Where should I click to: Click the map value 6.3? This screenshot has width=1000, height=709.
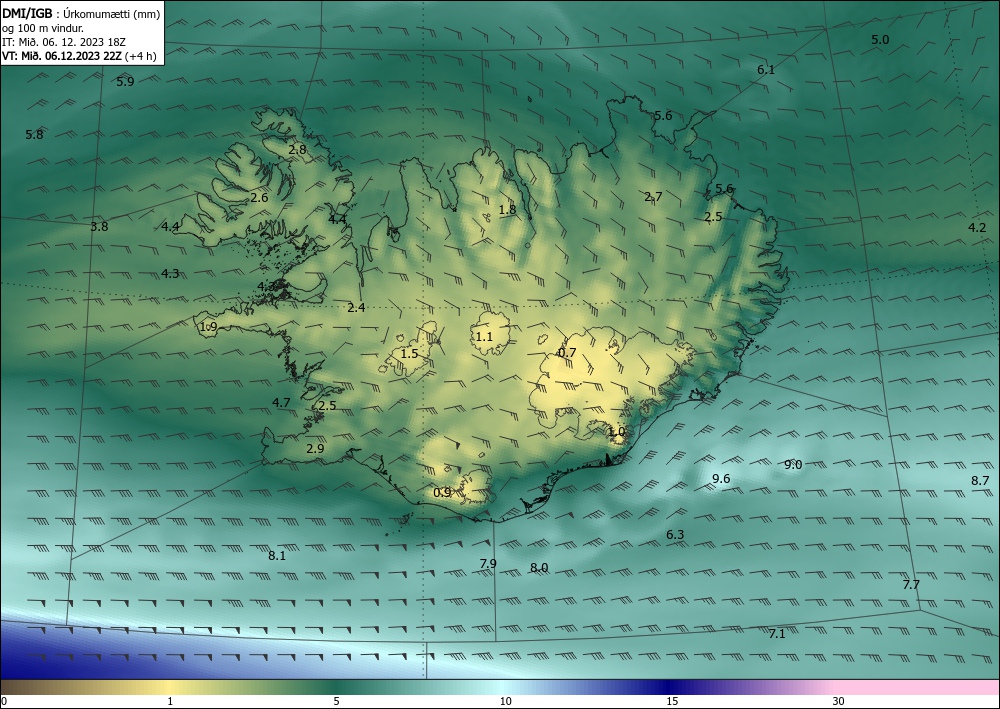click(675, 534)
